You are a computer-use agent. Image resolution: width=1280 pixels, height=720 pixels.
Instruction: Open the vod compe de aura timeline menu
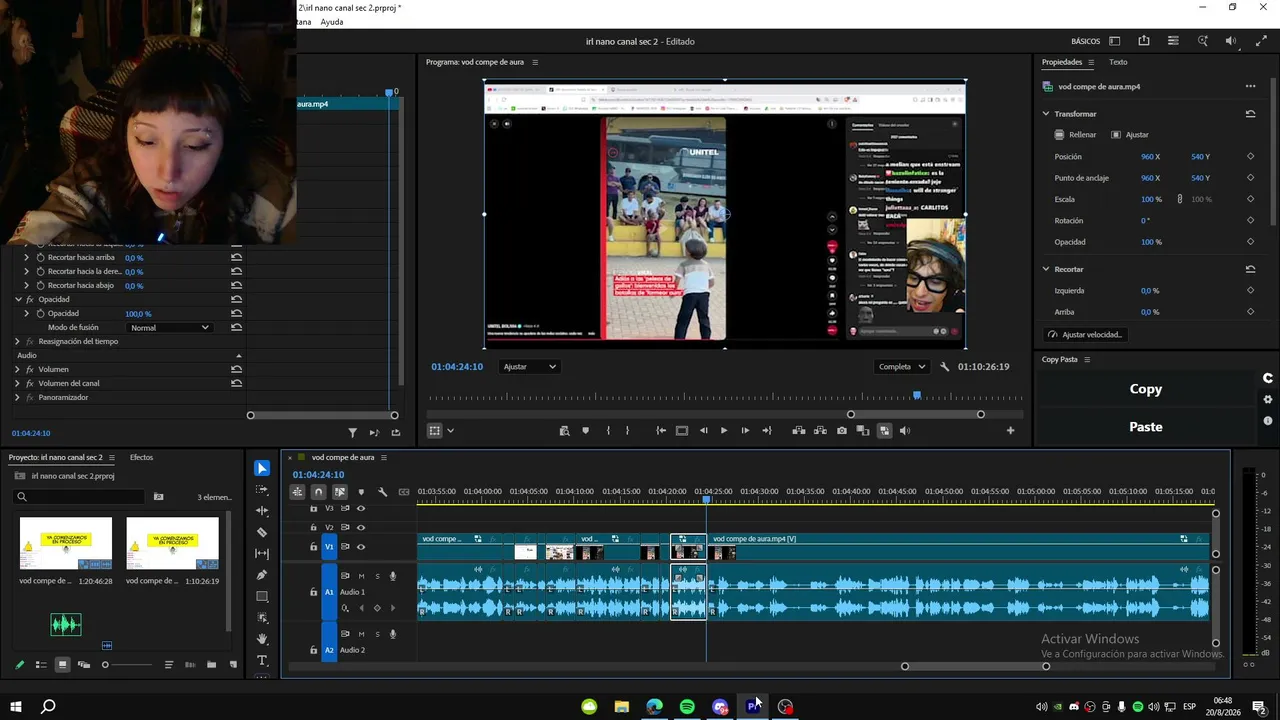coord(383,458)
